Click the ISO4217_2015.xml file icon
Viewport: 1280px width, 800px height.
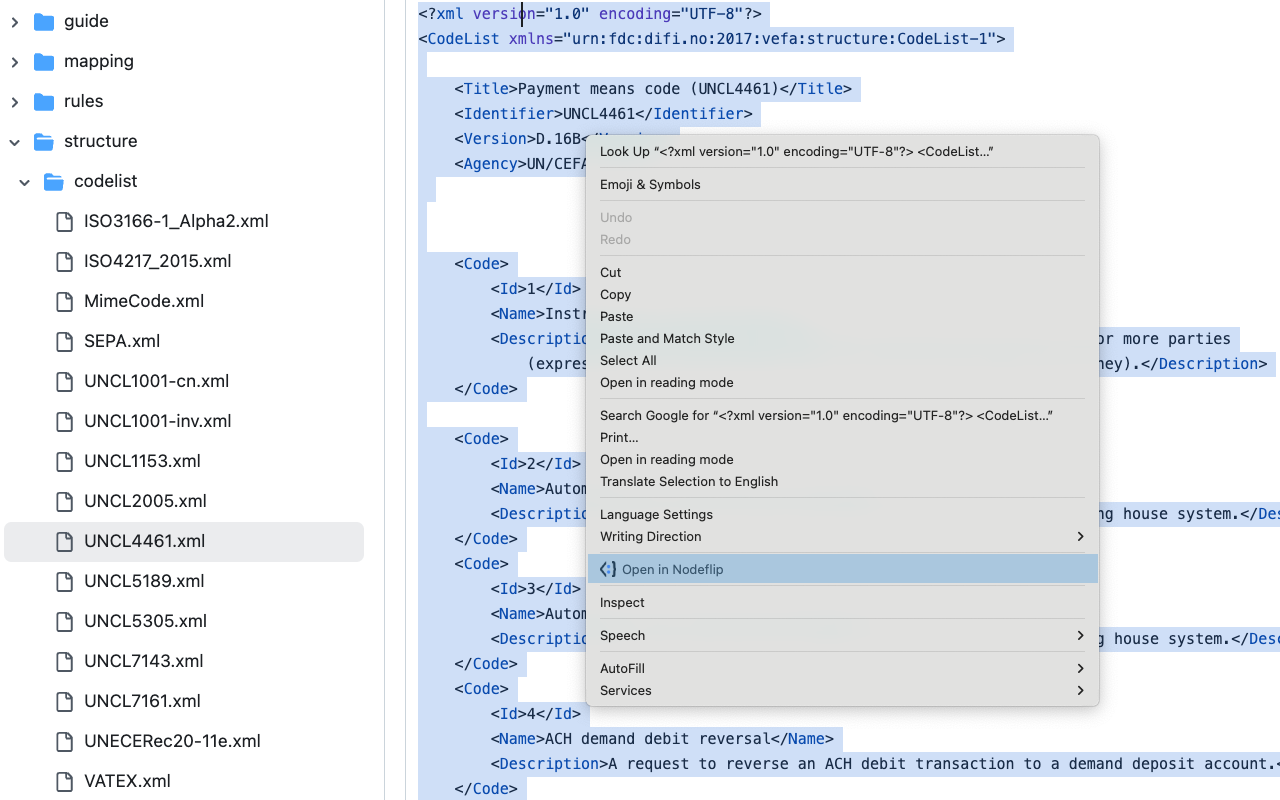(x=64, y=261)
